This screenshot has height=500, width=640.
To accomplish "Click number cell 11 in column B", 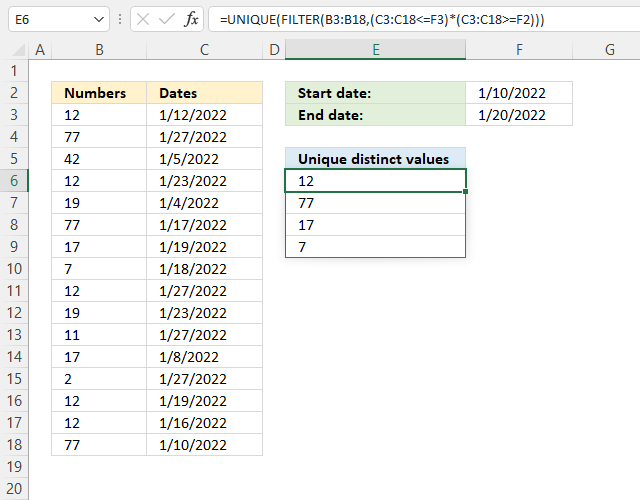I will tap(99, 335).
